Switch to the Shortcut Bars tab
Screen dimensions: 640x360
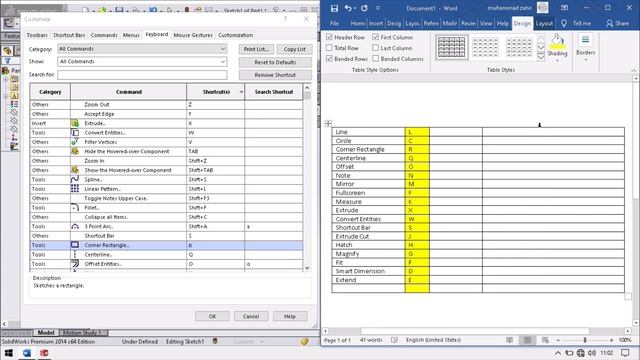(69, 35)
